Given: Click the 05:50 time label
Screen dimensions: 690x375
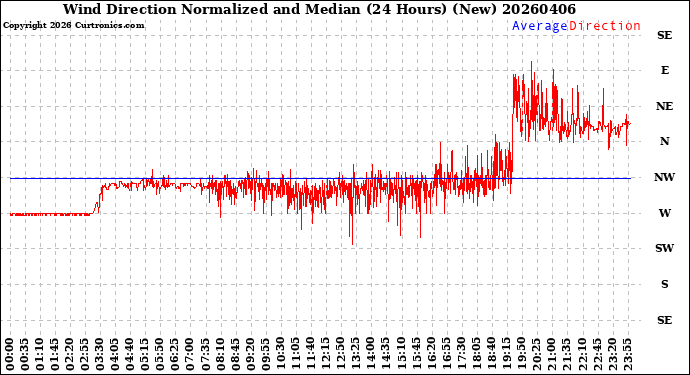Looking at the screenshot, I should point(160,354).
